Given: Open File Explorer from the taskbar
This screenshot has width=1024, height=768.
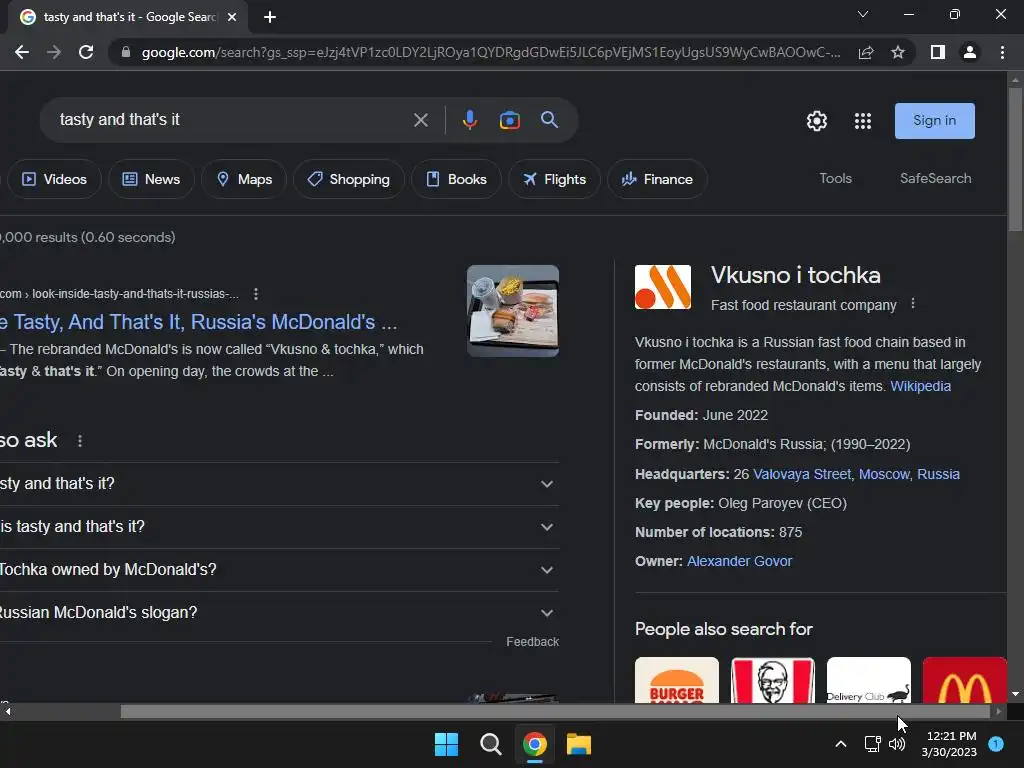Looking at the screenshot, I should (x=579, y=744).
